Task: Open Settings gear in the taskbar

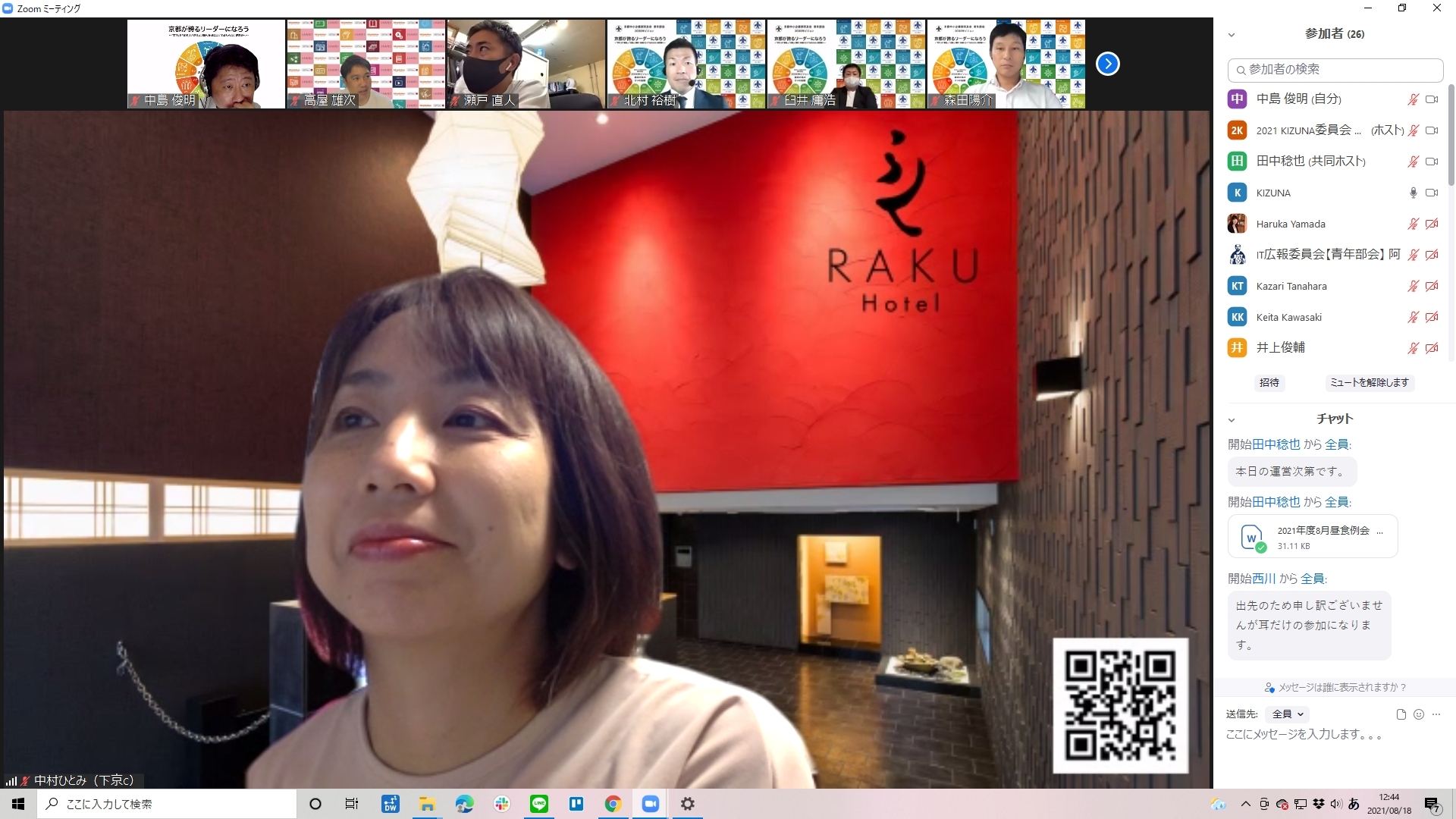Action: [687, 804]
